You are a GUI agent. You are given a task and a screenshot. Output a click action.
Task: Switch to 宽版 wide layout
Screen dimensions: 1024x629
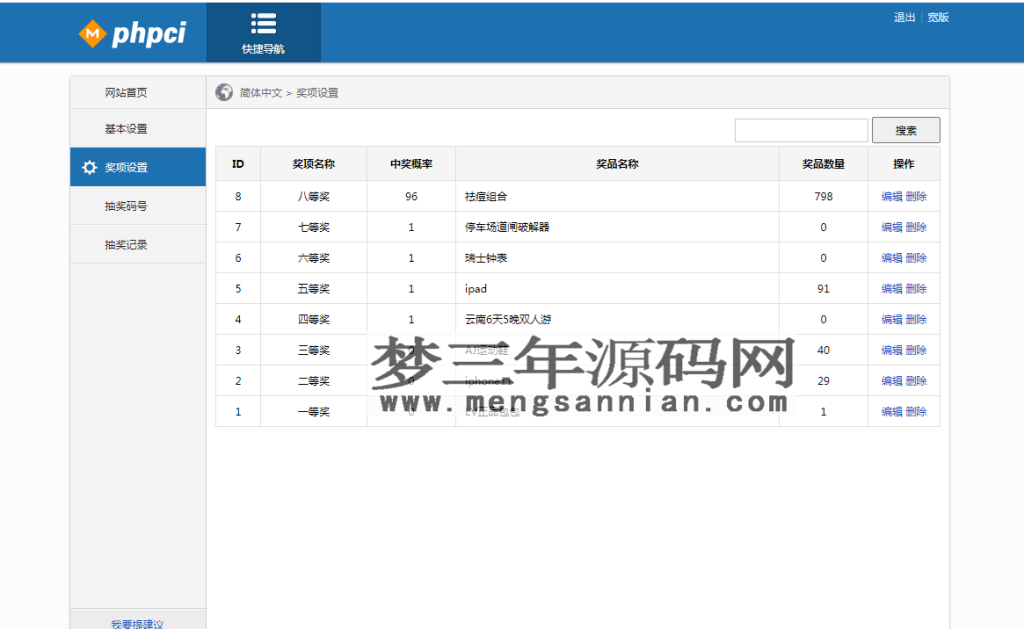click(937, 17)
